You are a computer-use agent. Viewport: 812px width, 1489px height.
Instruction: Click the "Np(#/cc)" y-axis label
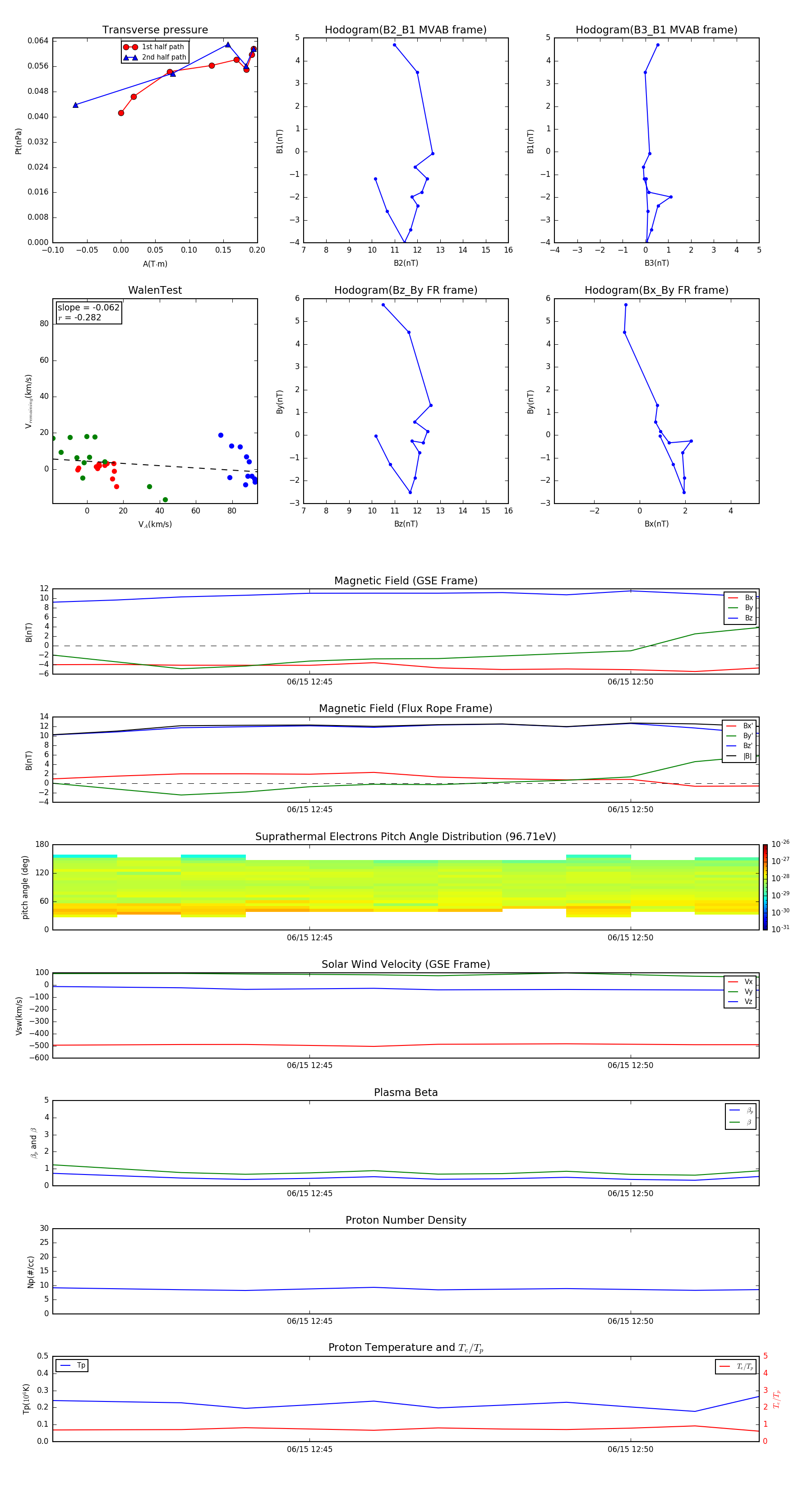[31, 1272]
